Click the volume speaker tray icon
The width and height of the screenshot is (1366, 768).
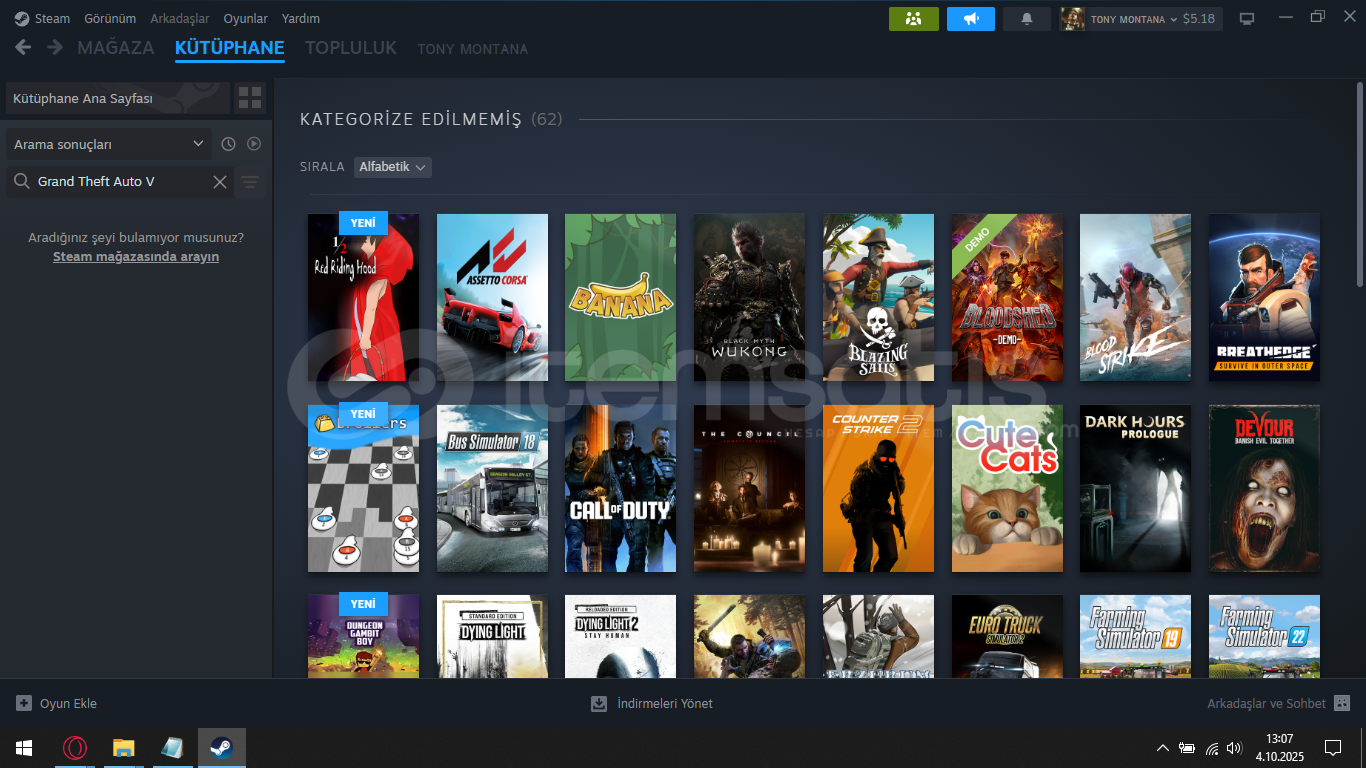click(x=1234, y=748)
